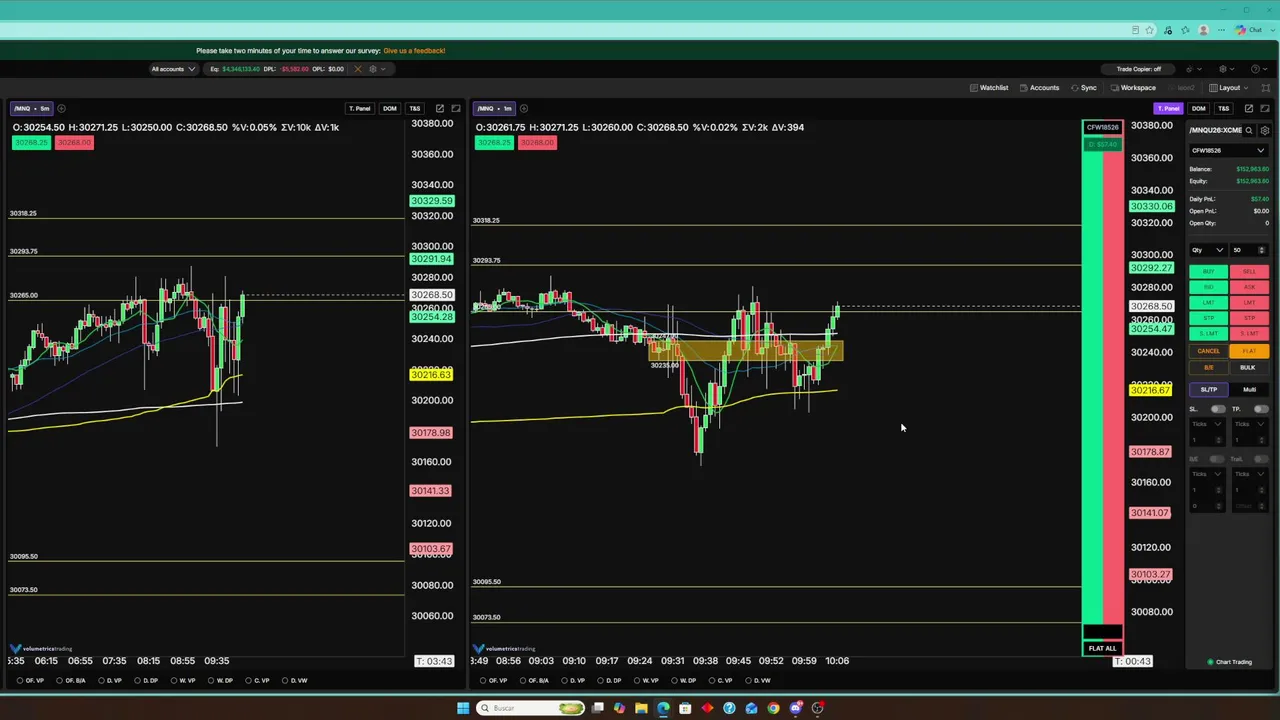Open Microsoft Edge from taskbar
1280x720 pixels.
(663, 708)
